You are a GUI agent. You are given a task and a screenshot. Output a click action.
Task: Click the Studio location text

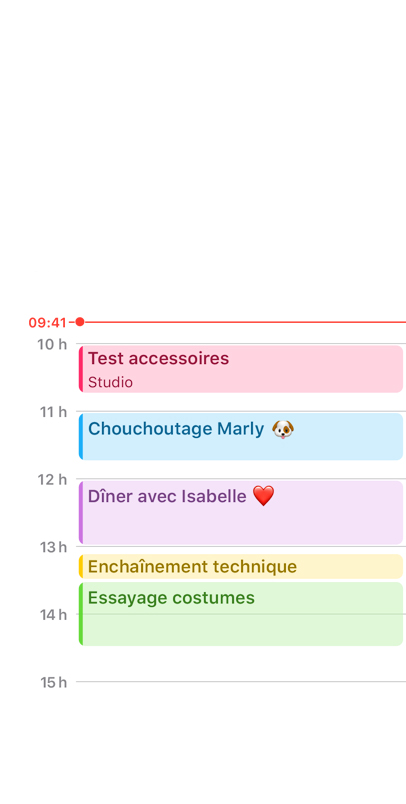110,383
